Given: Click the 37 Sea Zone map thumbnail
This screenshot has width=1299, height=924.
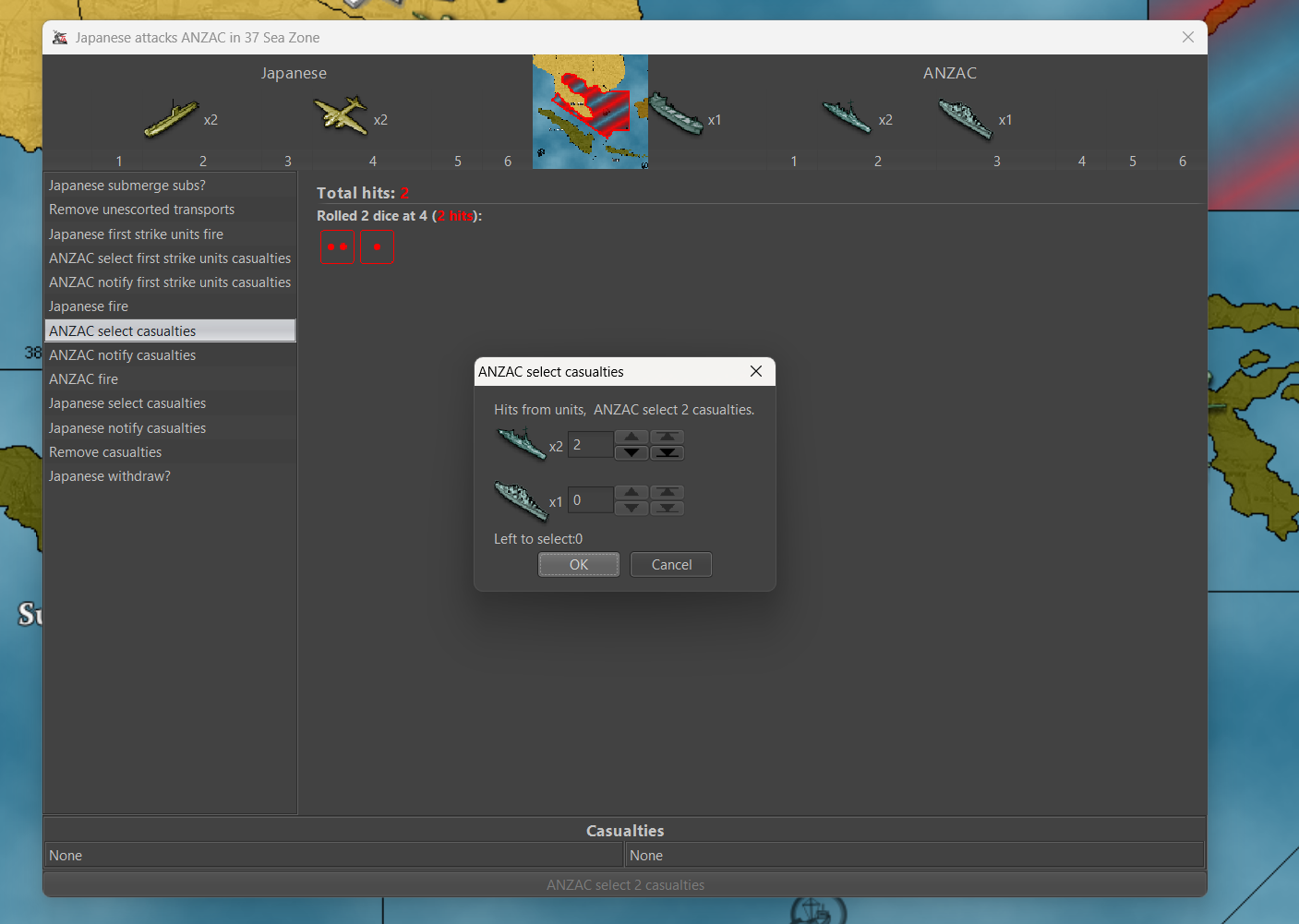Looking at the screenshot, I should (590, 112).
